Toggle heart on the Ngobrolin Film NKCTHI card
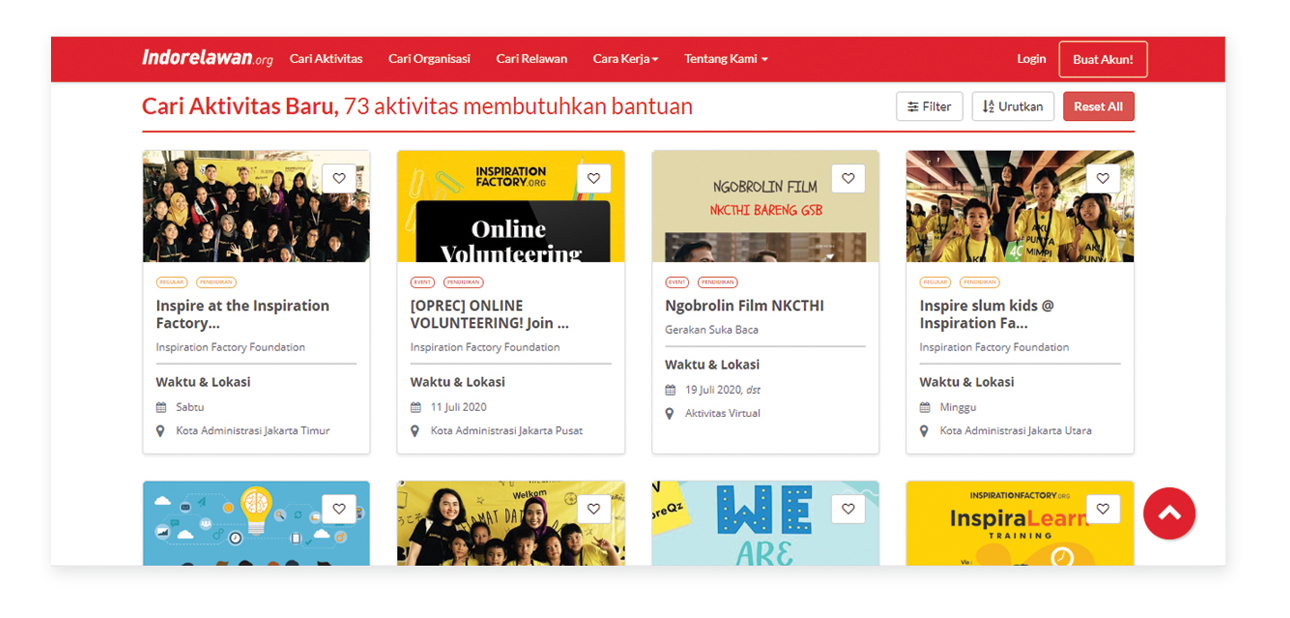 click(x=848, y=179)
